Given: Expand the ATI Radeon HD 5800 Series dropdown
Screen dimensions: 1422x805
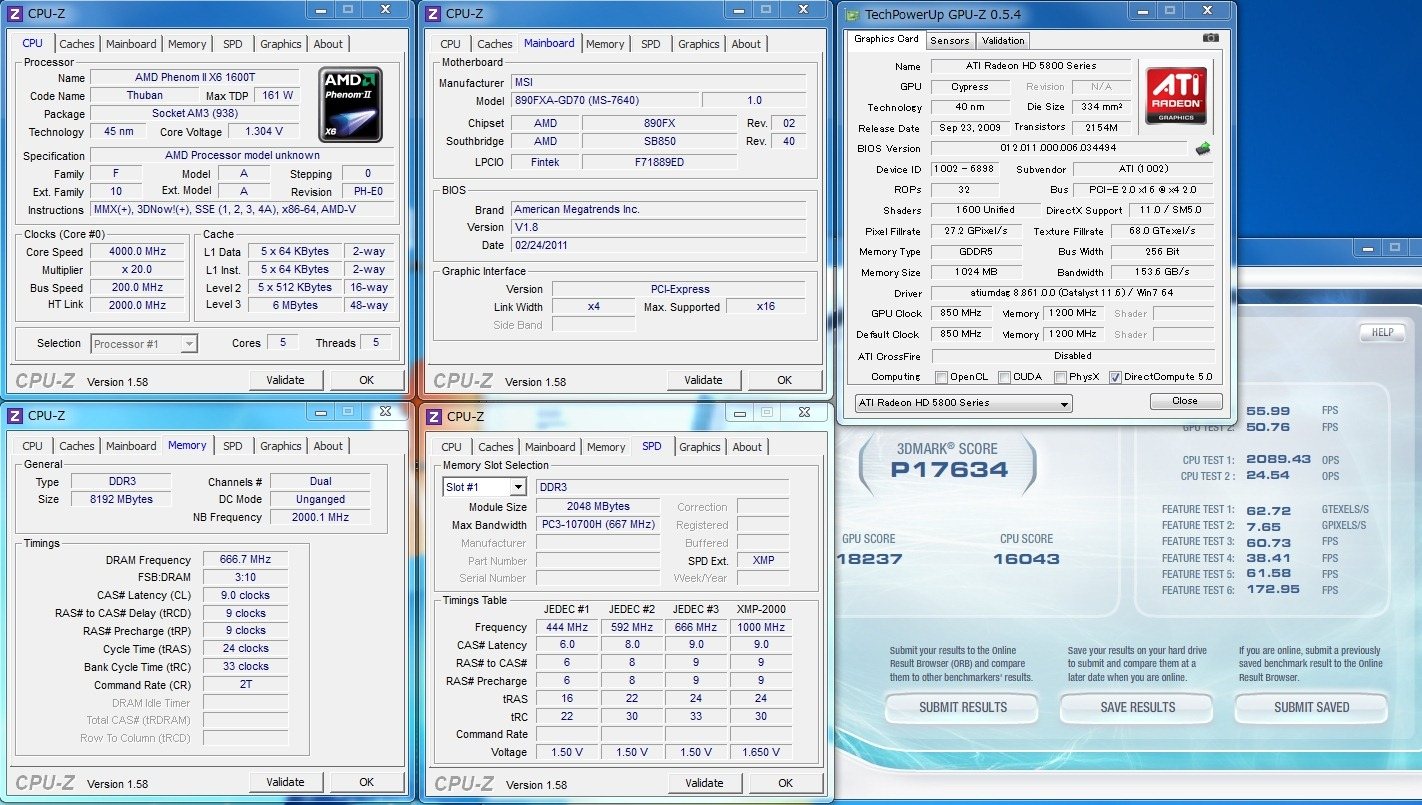Looking at the screenshot, I should [962, 403].
